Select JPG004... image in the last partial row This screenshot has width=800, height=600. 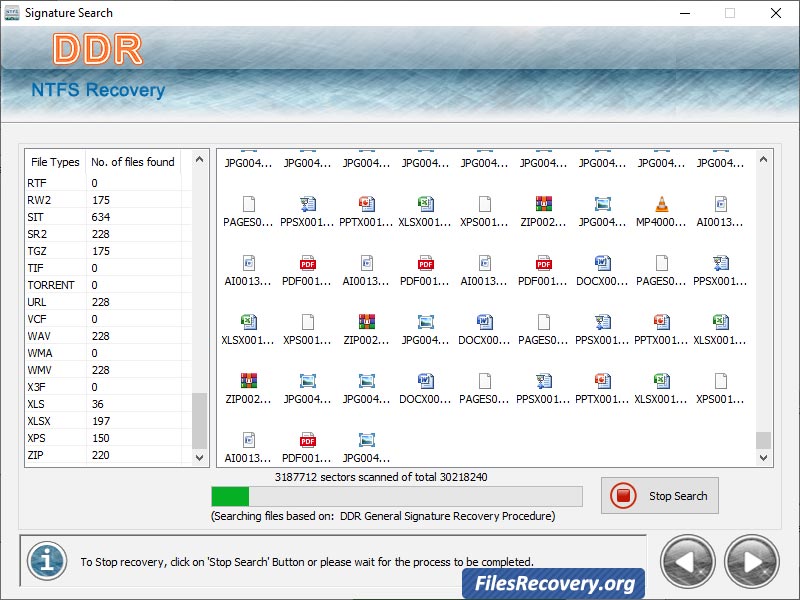coord(366,448)
